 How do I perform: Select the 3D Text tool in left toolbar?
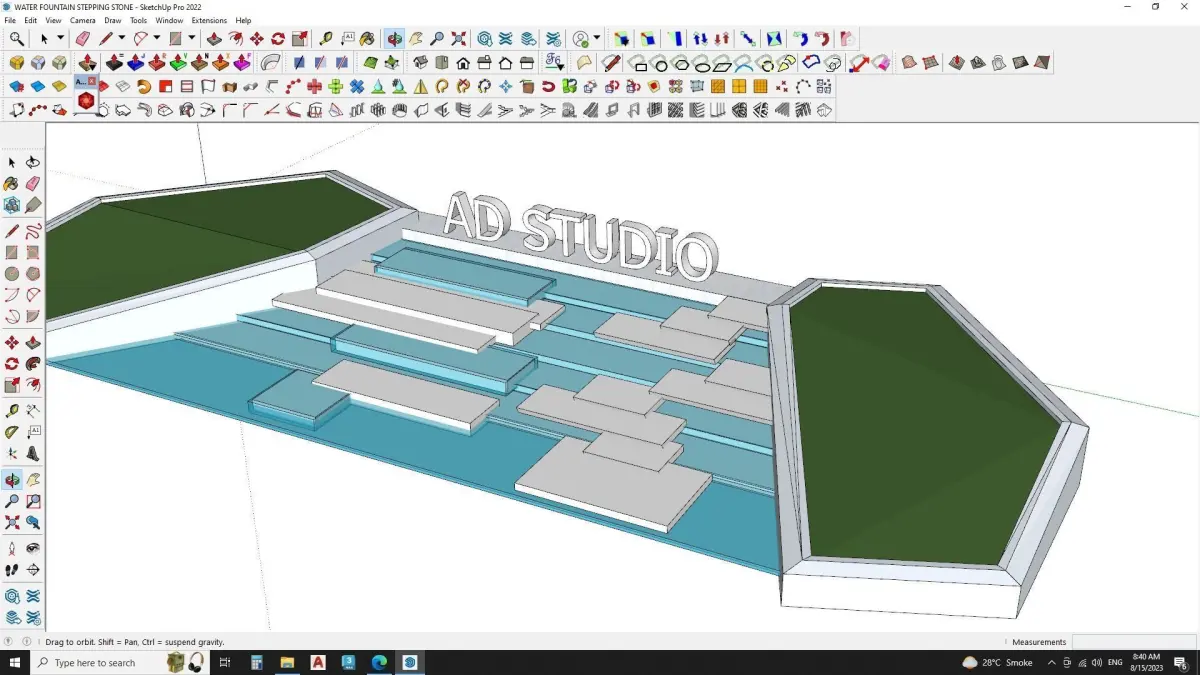point(33,454)
